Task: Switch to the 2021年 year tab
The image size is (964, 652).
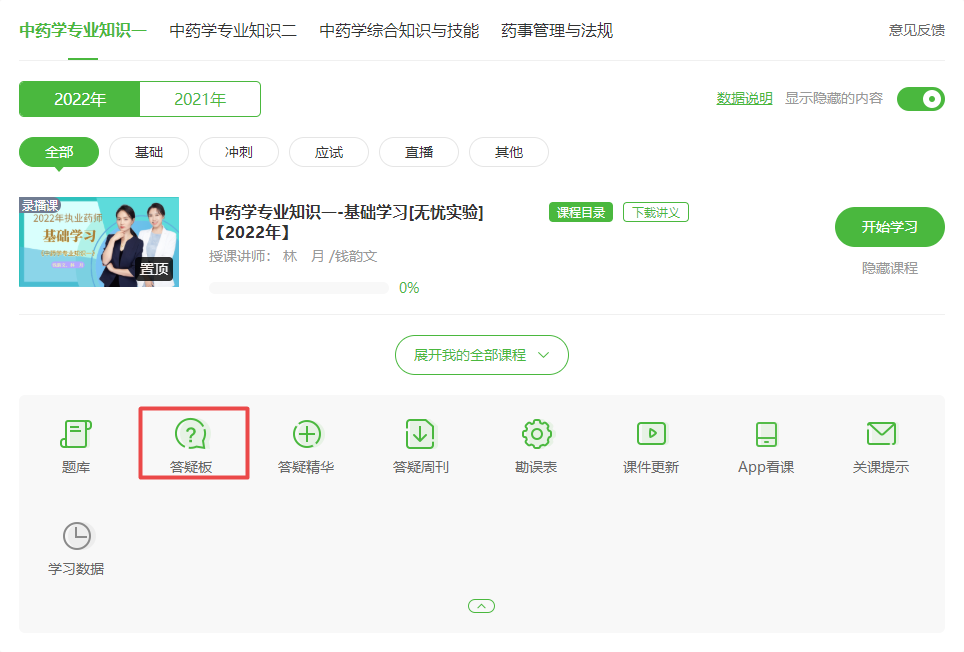Action: point(200,99)
